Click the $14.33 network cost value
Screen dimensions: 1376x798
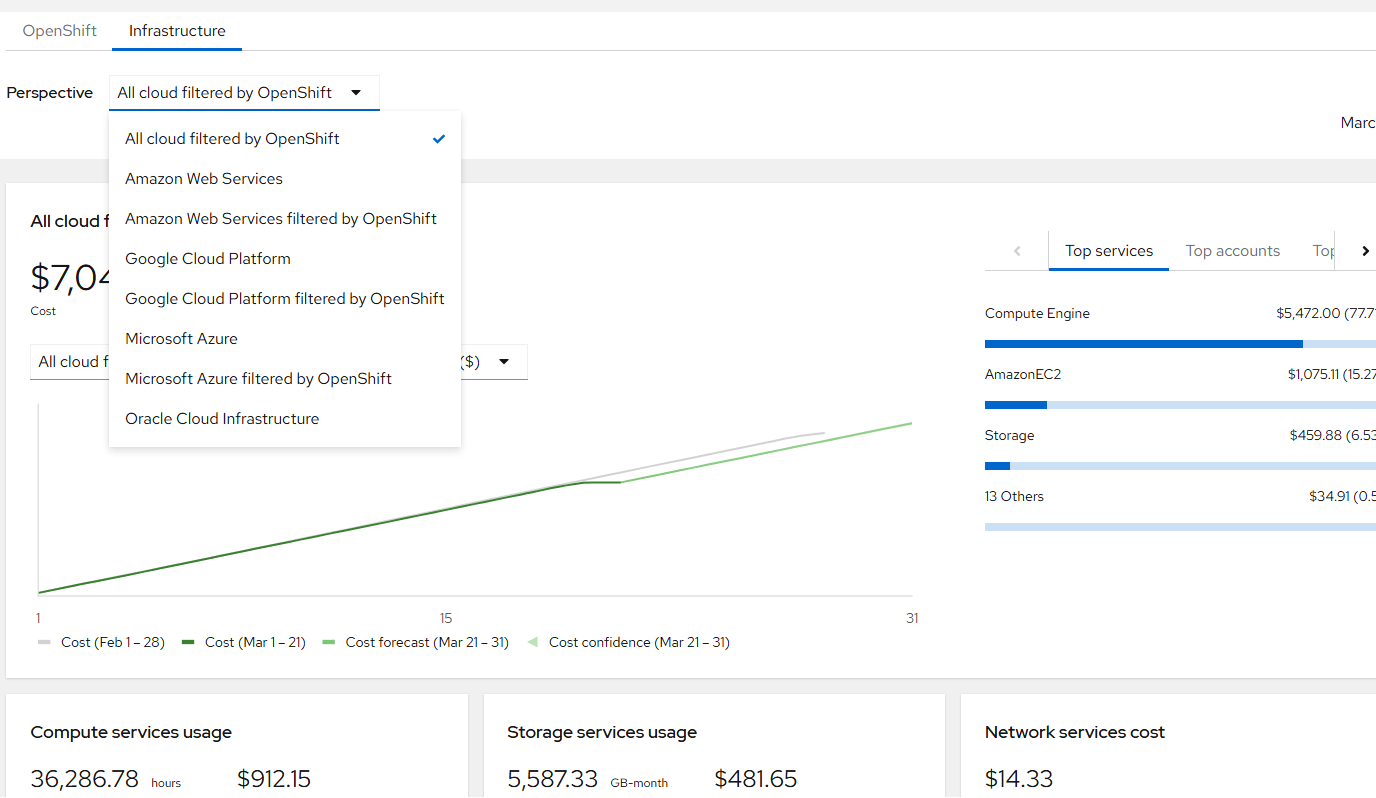tap(1019, 779)
